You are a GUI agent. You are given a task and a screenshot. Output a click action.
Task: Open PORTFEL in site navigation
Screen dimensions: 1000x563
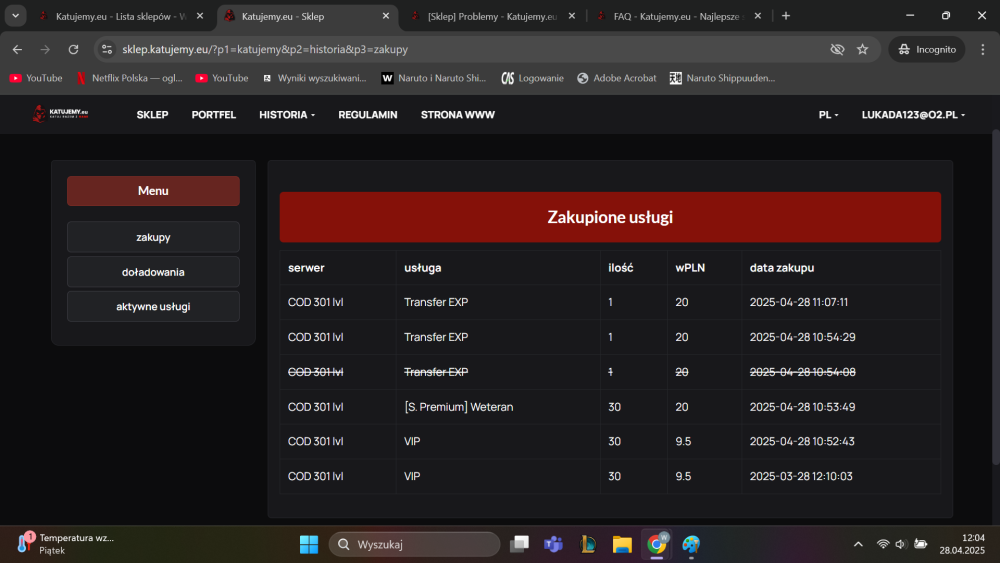point(214,115)
